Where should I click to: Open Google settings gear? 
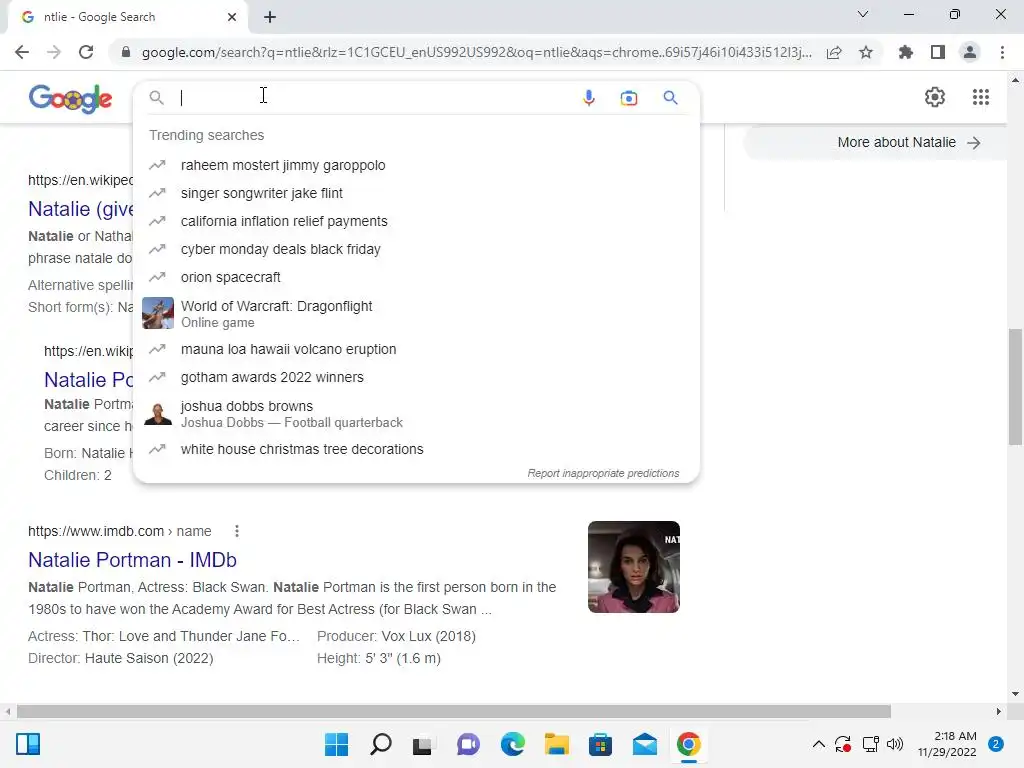(x=935, y=97)
